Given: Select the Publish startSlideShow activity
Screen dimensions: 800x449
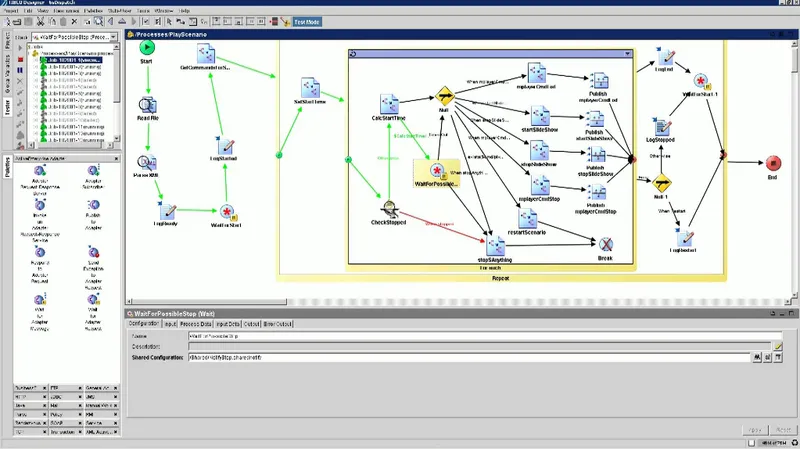Looking at the screenshot, I should [x=595, y=119].
